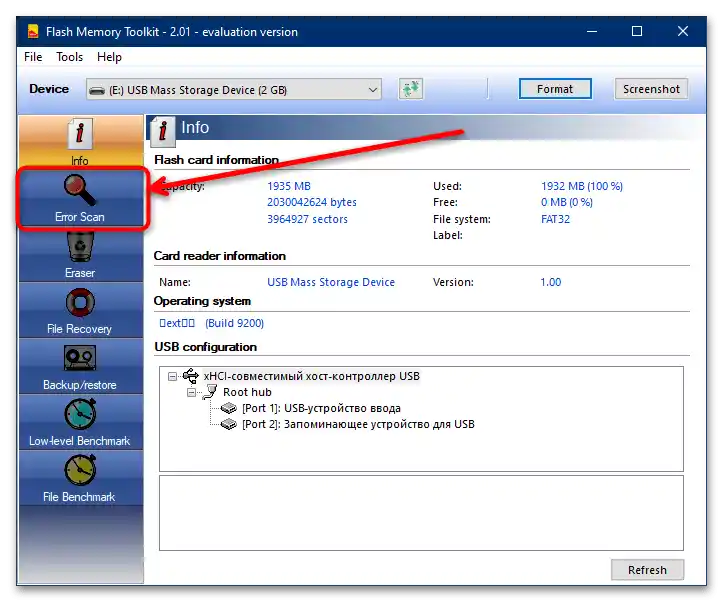The height and width of the screenshot is (602, 723).
Task: Click the Format button
Action: pos(555,89)
